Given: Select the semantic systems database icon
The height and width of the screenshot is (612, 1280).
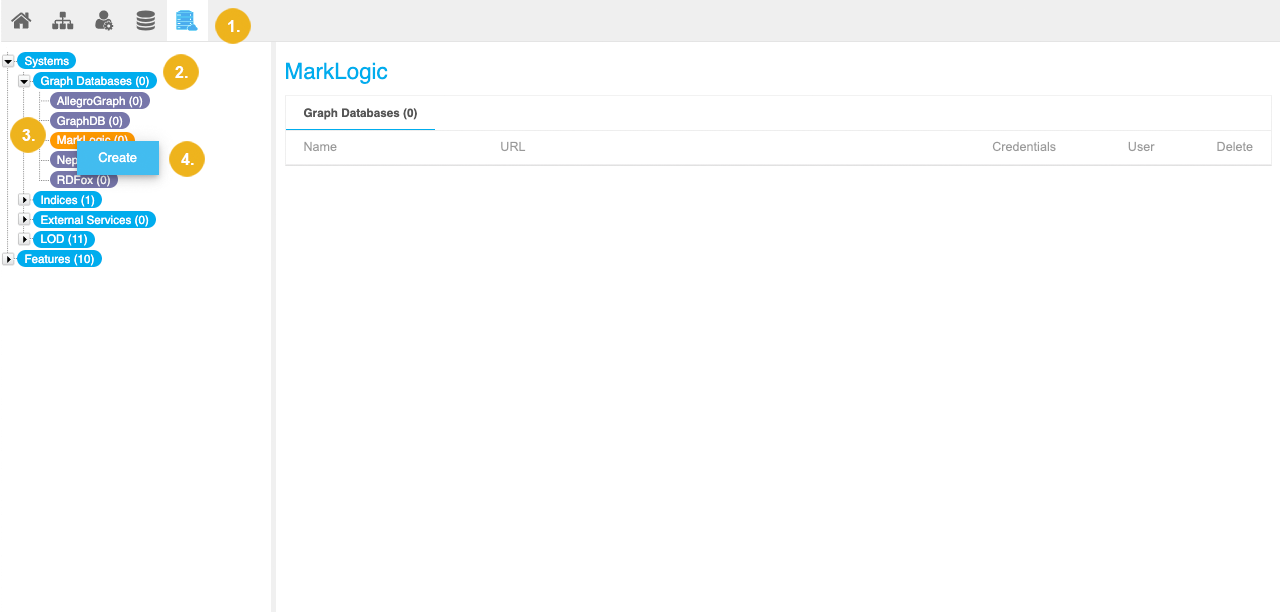Looking at the screenshot, I should pyautogui.click(x=187, y=20).
